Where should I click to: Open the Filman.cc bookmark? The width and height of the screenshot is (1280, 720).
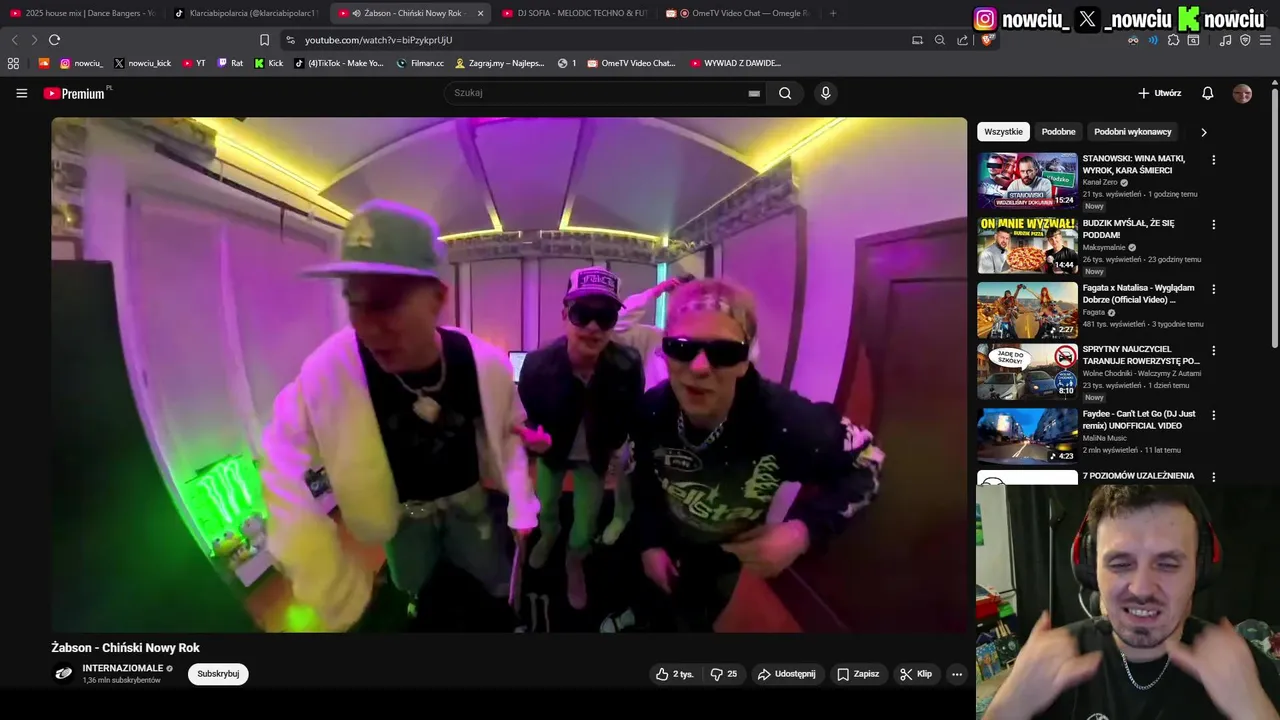[420, 63]
